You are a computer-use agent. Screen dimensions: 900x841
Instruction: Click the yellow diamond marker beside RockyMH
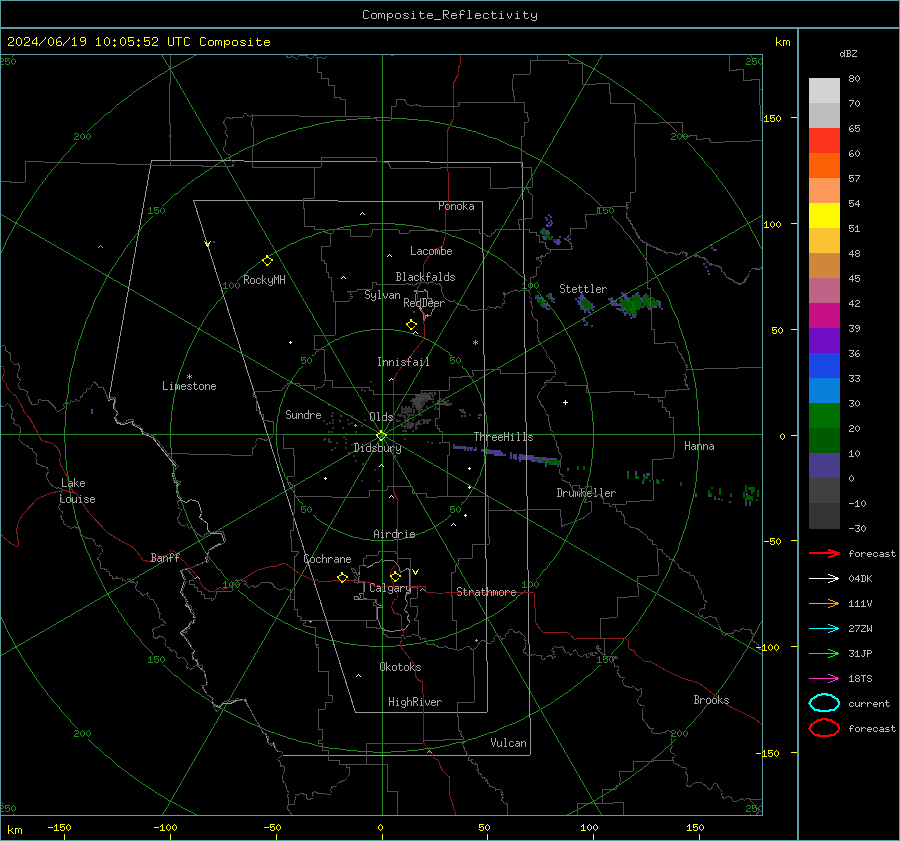(x=267, y=261)
